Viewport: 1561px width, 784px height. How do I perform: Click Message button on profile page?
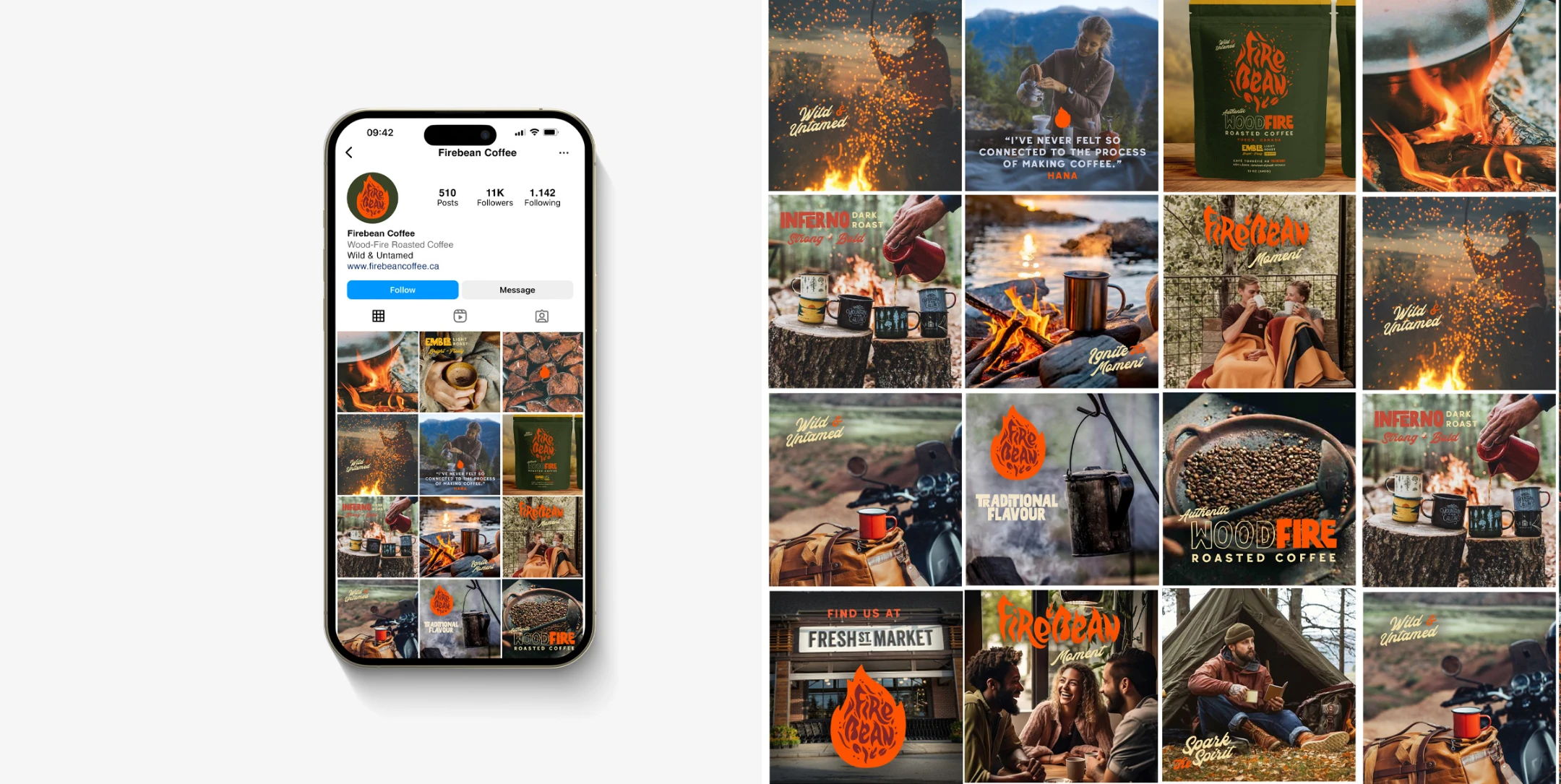pyautogui.click(x=517, y=289)
